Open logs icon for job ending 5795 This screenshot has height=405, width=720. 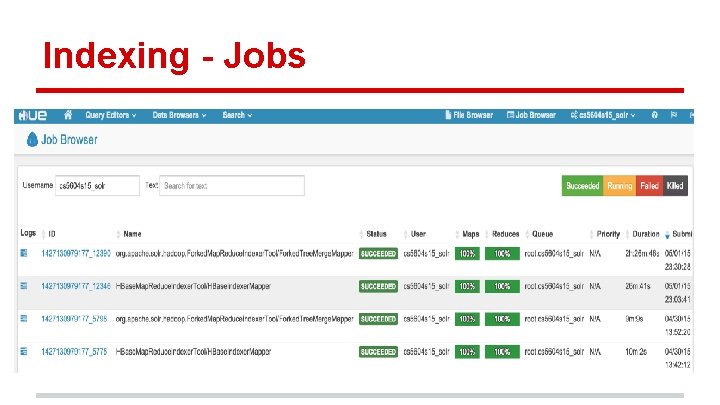(x=24, y=318)
